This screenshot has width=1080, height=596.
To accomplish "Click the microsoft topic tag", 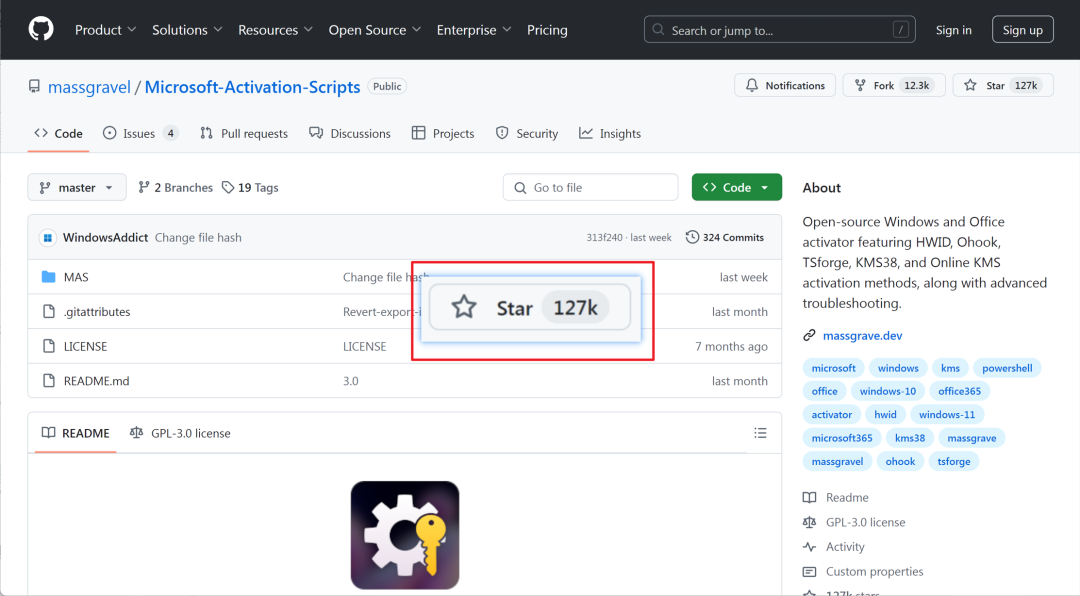I will coord(833,368).
